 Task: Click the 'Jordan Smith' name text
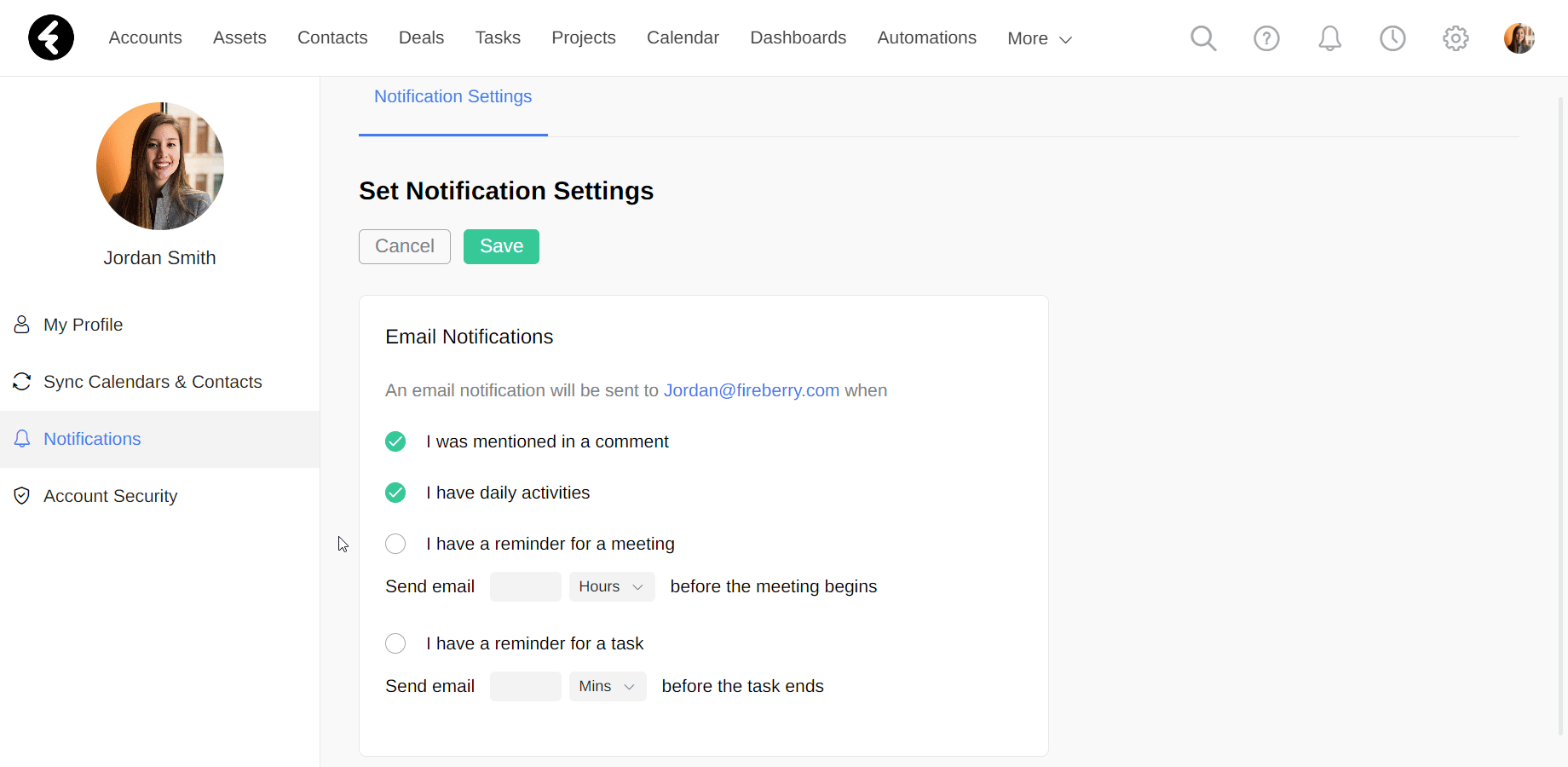160,257
